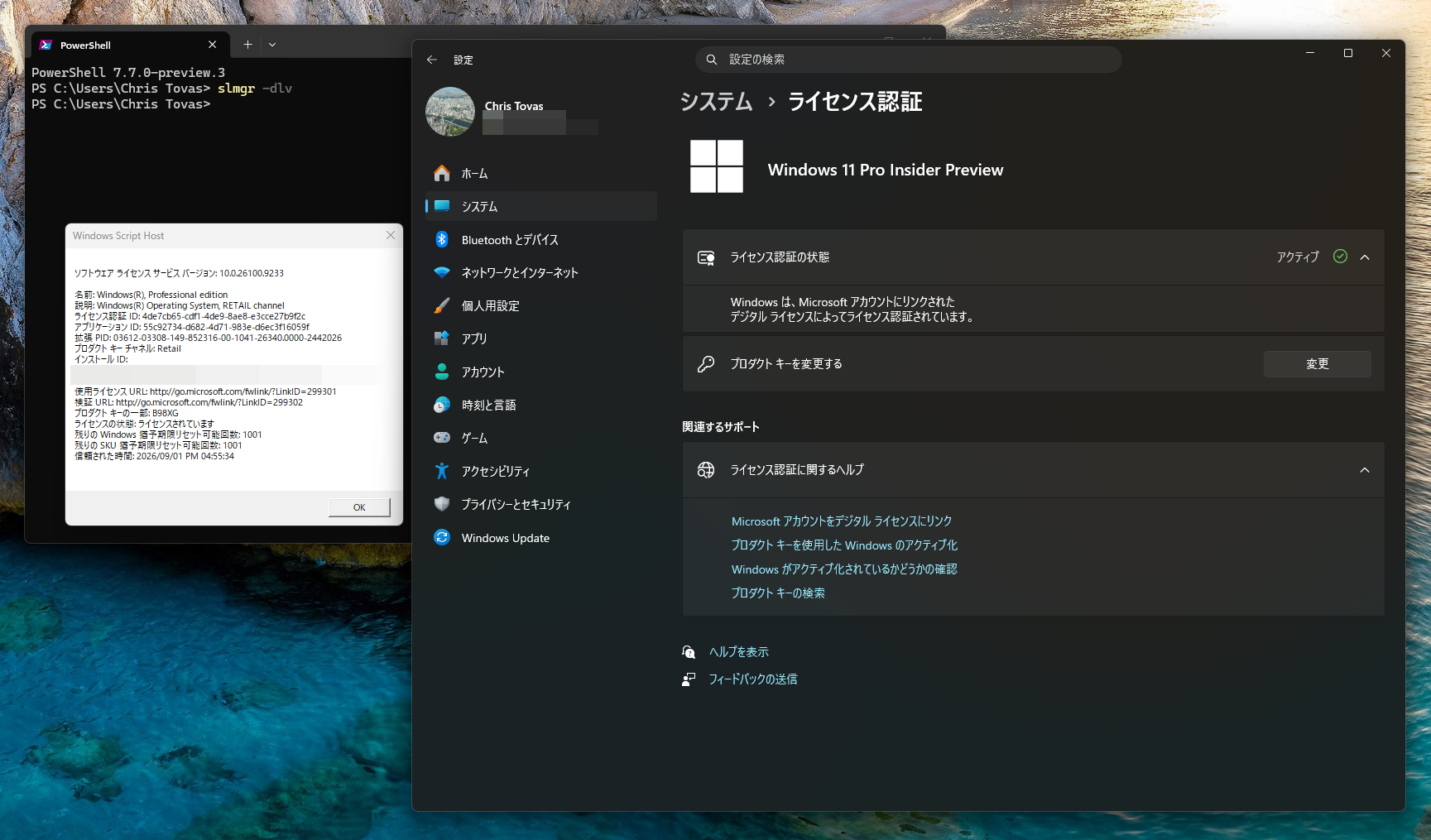Select the アクセシビリティ accessibility icon
Image resolution: width=1431 pixels, height=840 pixels.
[442, 471]
